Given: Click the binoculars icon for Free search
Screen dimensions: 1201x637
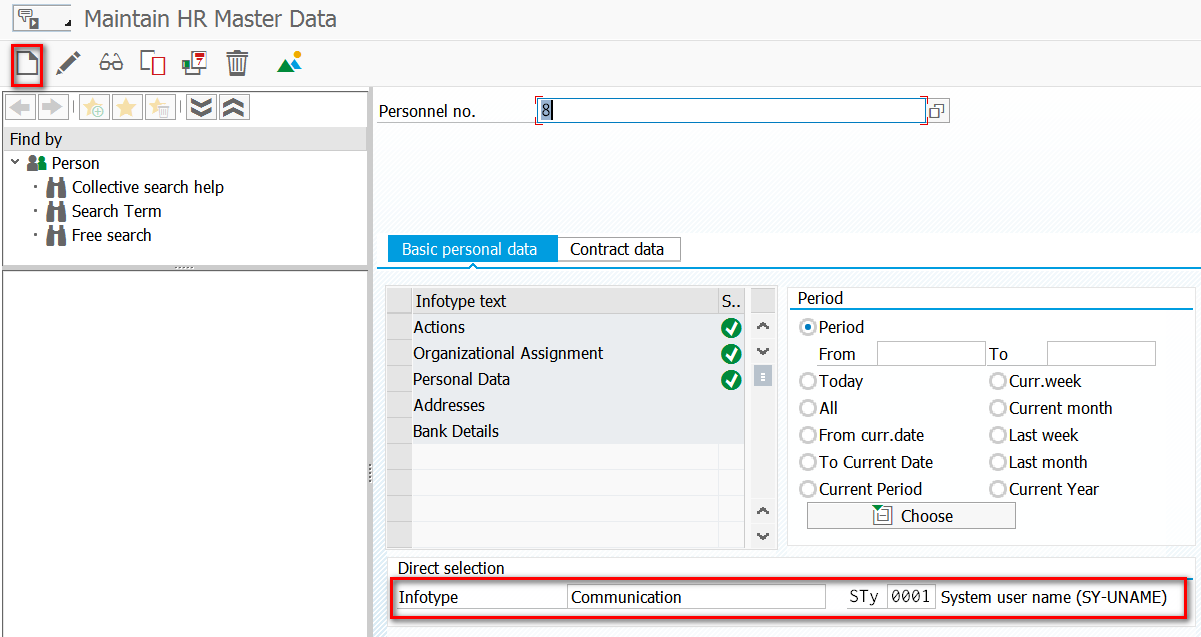Looking at the screenshot, I should point(57,235).
